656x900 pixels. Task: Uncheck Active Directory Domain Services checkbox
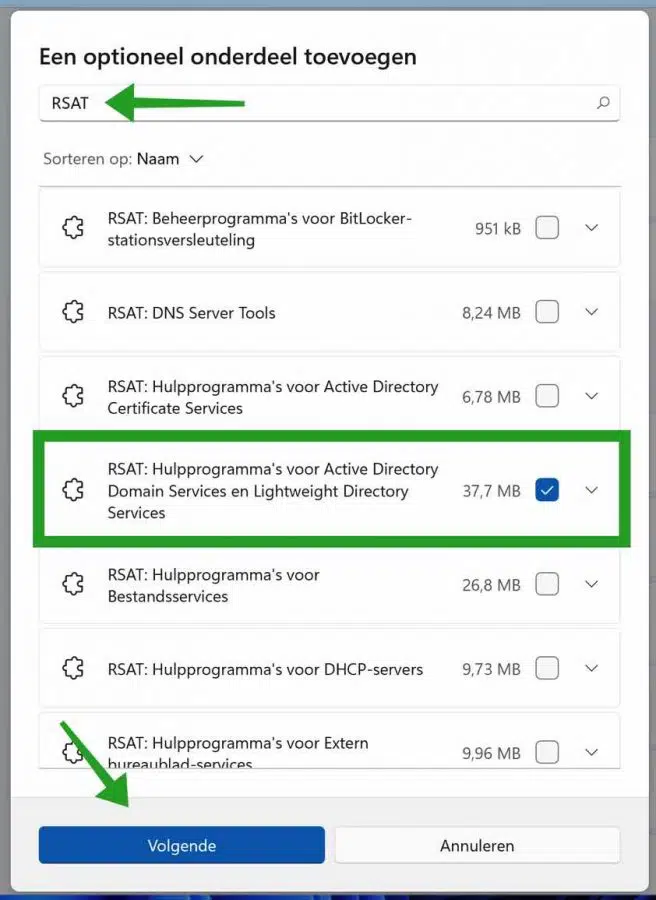pos(547,490)
